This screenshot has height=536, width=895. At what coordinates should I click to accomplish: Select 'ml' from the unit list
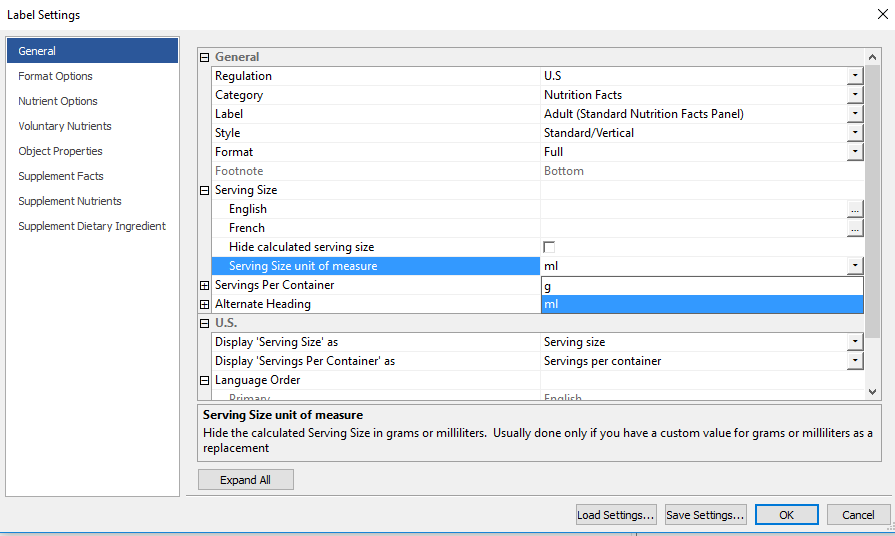pos(700,304)
